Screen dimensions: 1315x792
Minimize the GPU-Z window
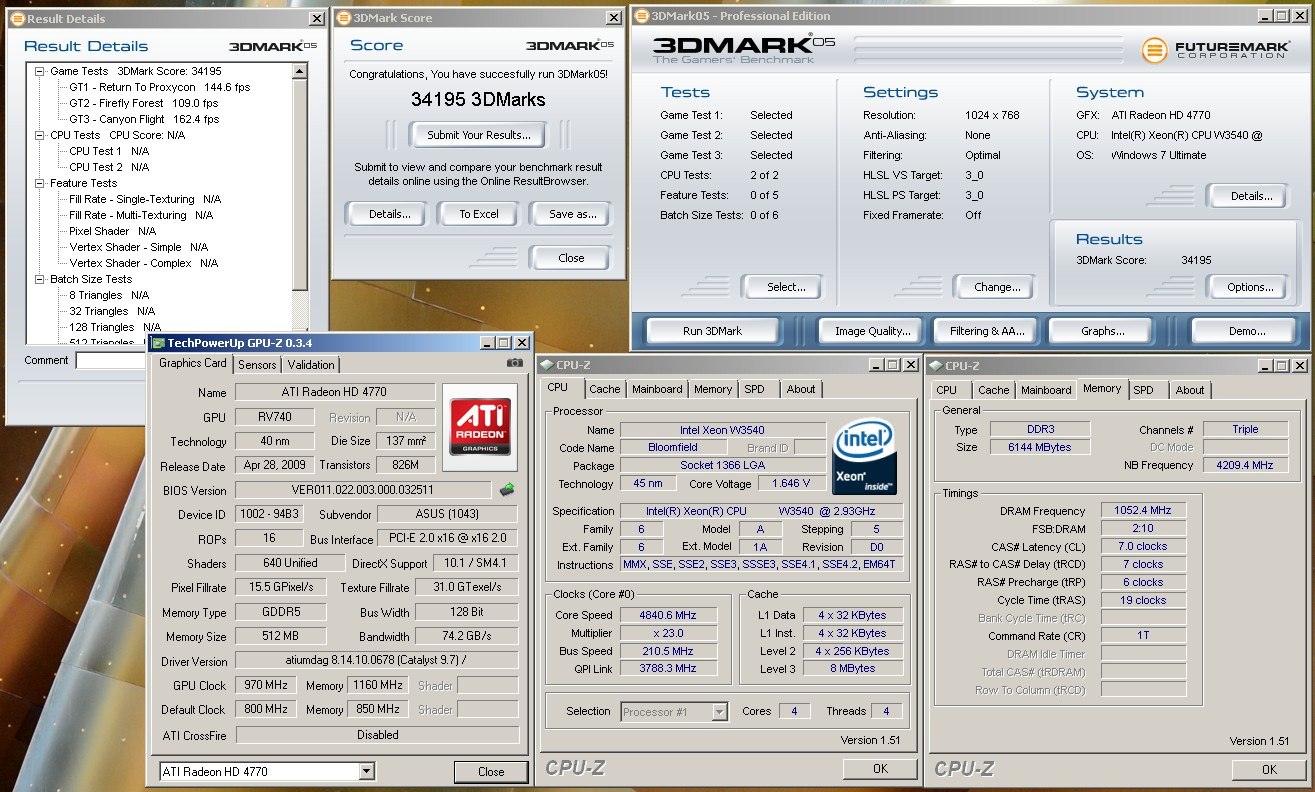point(487,343)
